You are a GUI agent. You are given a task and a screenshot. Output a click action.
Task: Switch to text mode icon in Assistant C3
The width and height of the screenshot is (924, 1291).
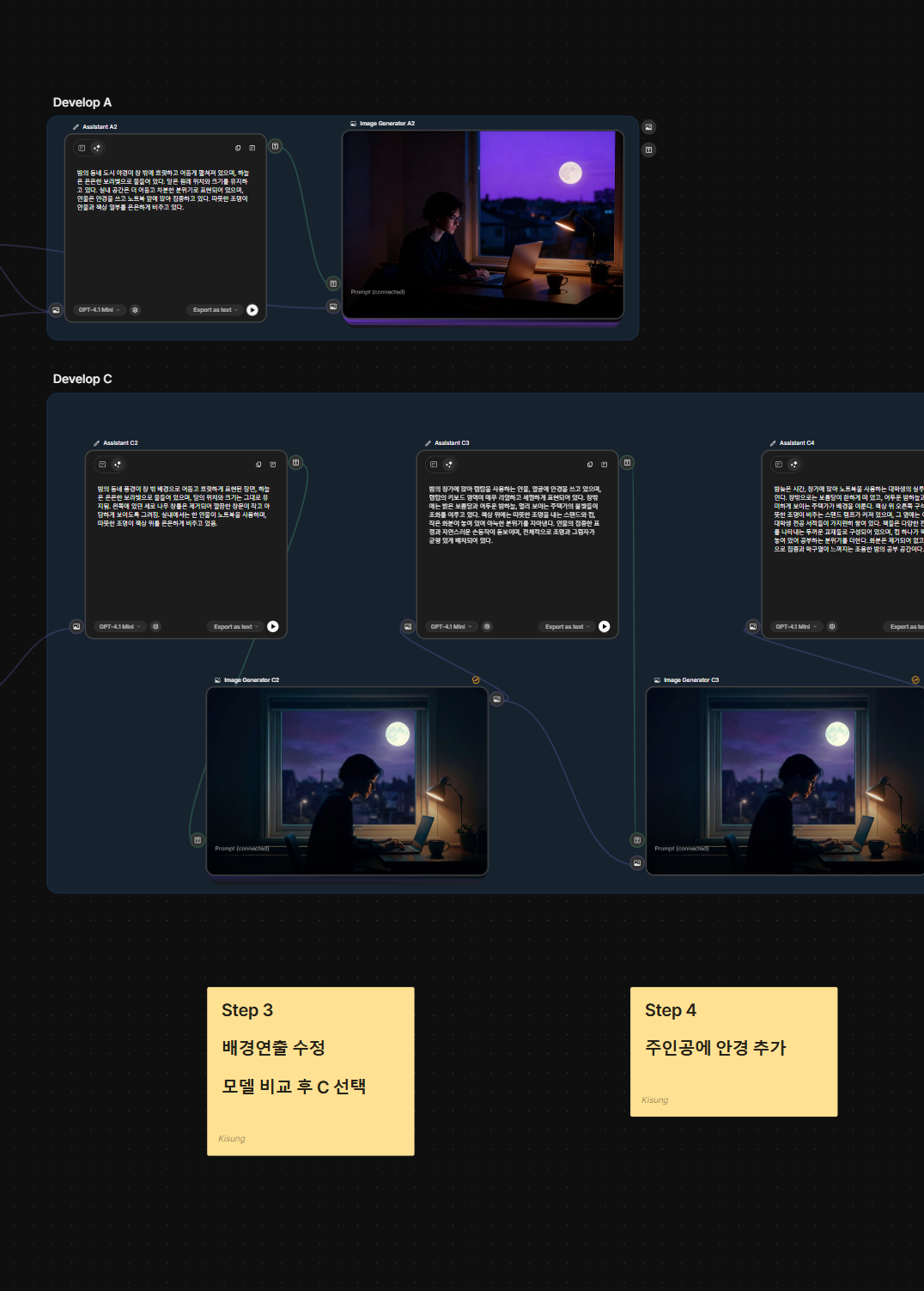434,464
